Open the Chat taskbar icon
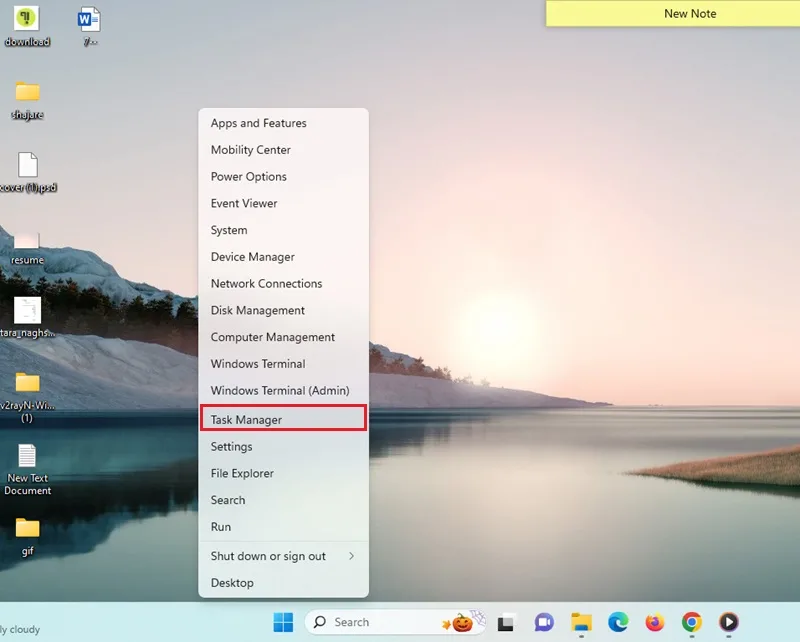 (544, 622)
